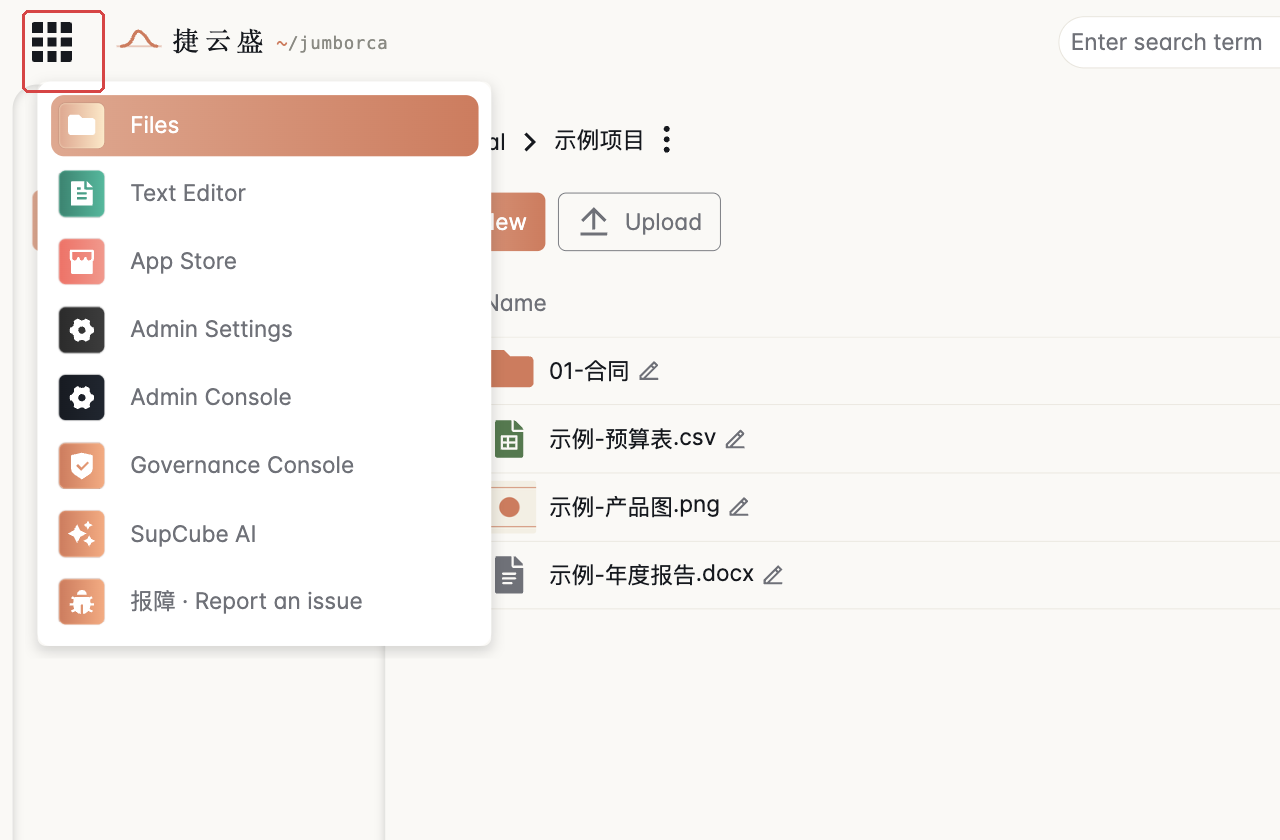The height and width of the screenshot is (840, 1280).
Task: Click the document icon of 示例-年度报告.docx
Action: 509,575
